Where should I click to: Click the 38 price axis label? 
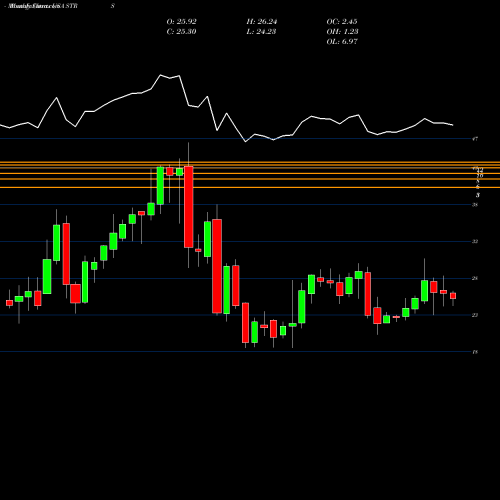pyautogui.click(x=475, y=205)
